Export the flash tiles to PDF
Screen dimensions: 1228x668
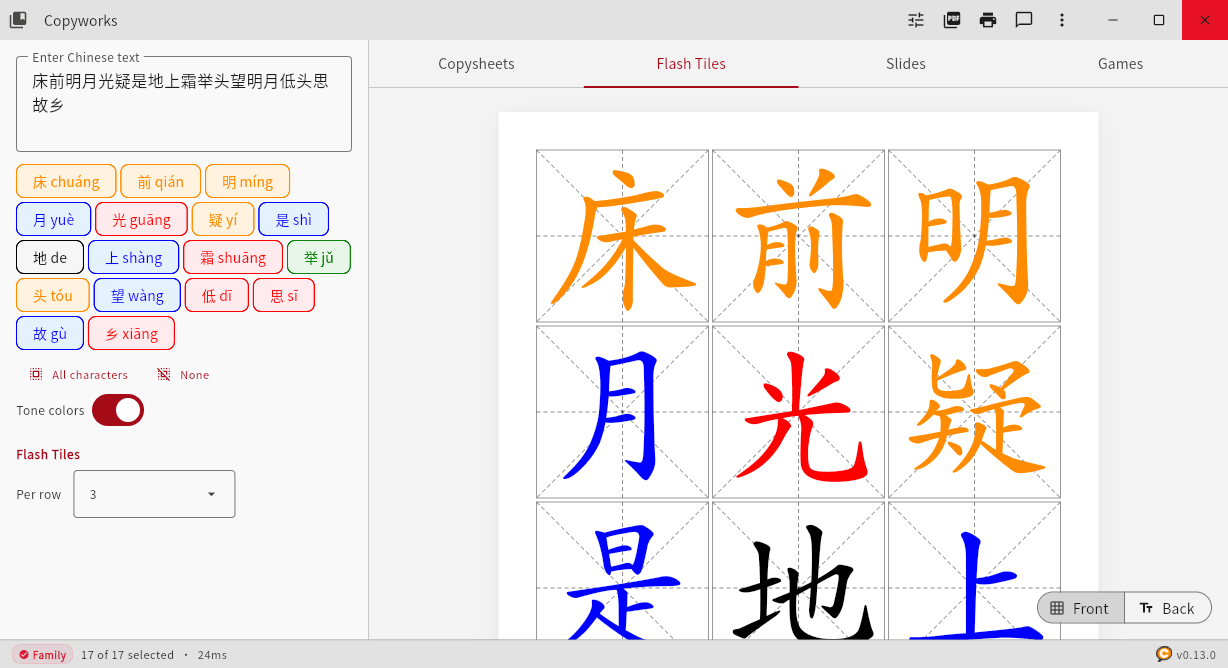(x=951, y=20)
